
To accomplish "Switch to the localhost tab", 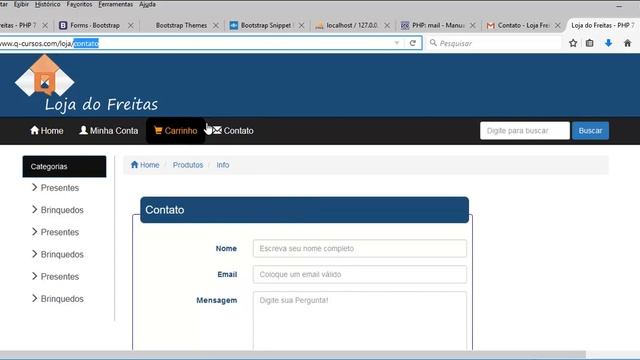I will coord(352,25).
